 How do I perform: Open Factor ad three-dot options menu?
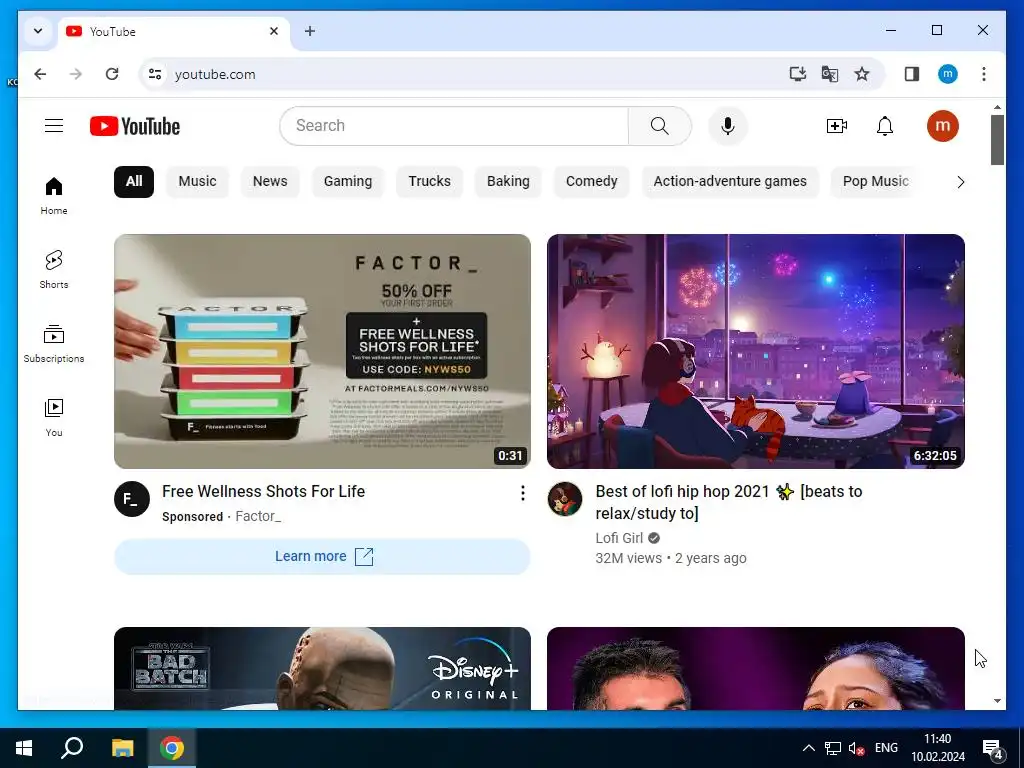[522, 493]
